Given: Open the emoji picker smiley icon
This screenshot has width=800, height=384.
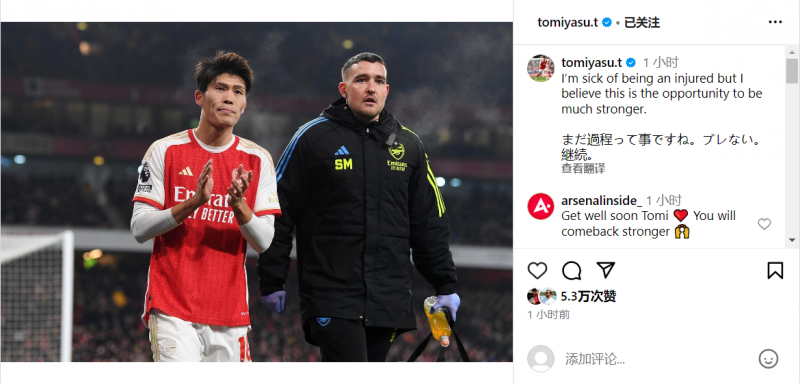Looking at the screenshot, I should click(x=768, y=359).
